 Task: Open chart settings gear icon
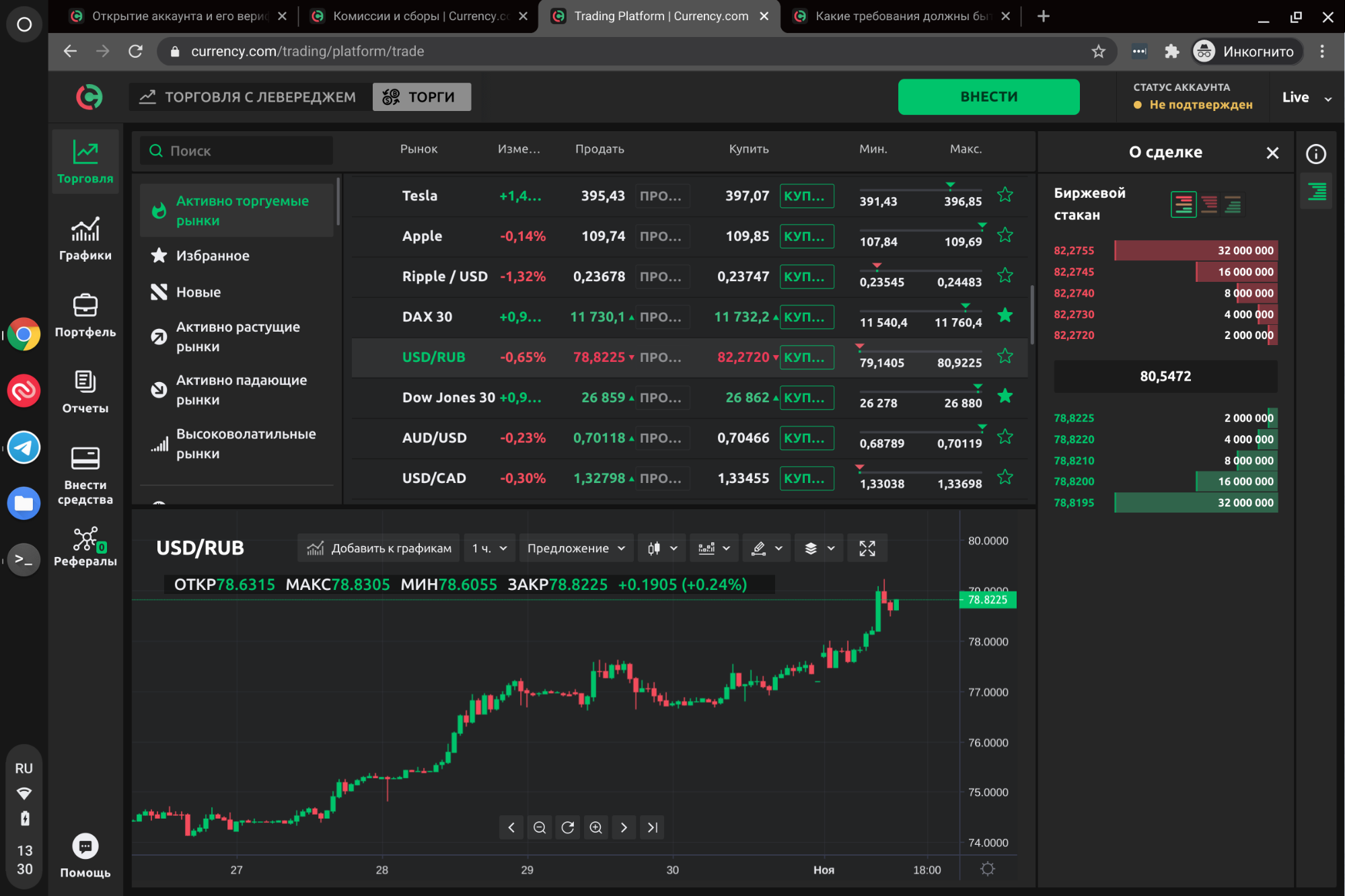pos(987,869)
